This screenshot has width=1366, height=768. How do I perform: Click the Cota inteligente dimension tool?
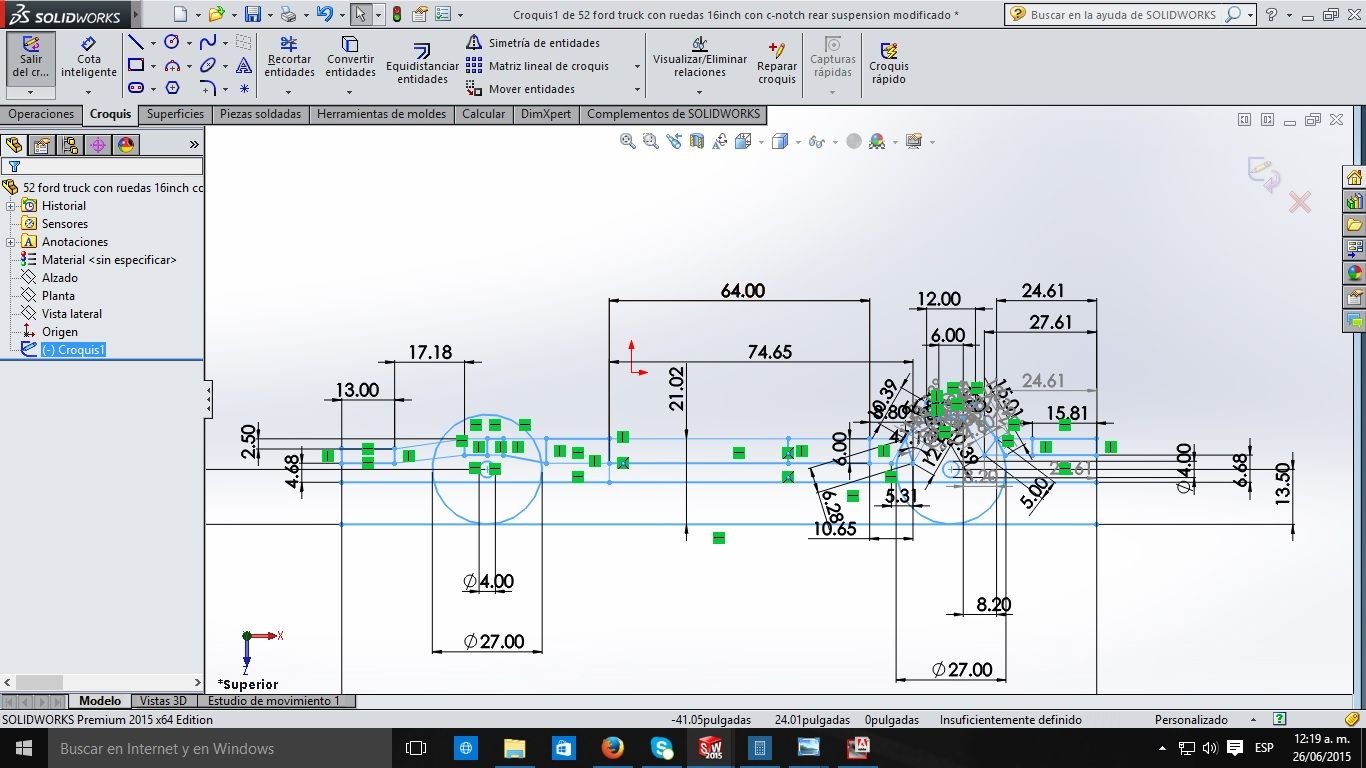pyautogui.click(x=89, y=58)
